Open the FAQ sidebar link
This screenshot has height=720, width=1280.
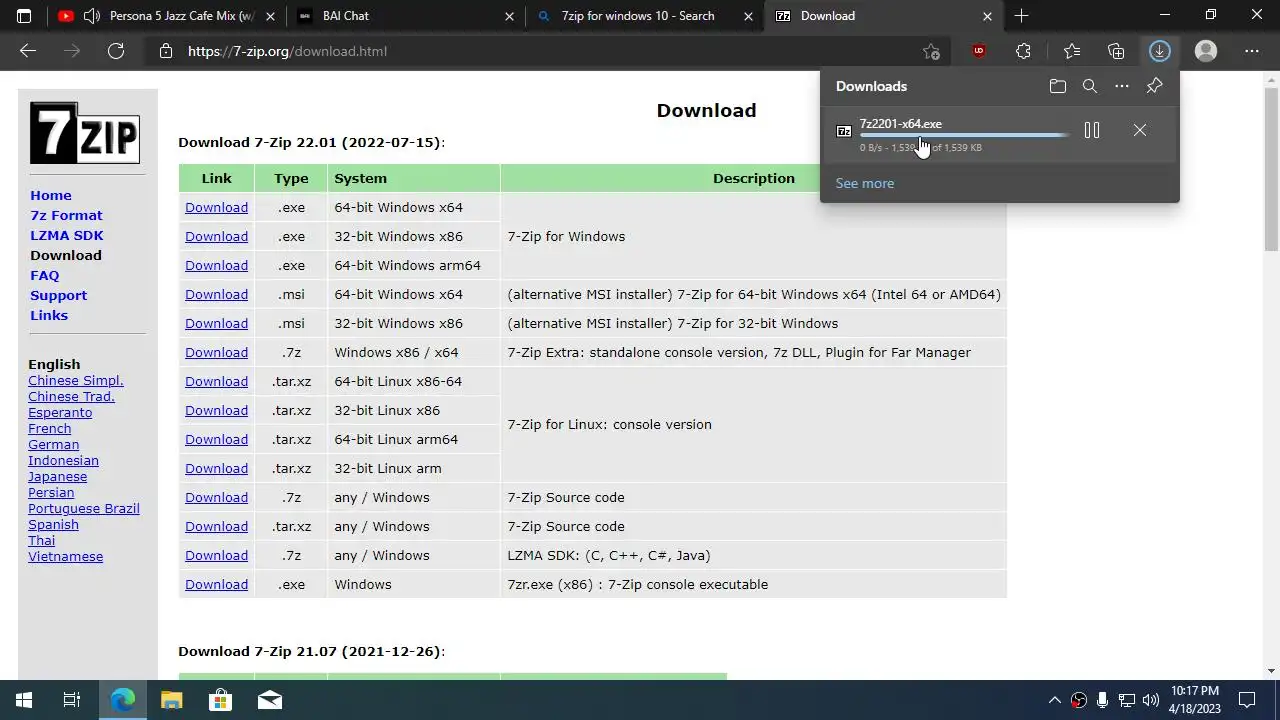tap(45, 275)
